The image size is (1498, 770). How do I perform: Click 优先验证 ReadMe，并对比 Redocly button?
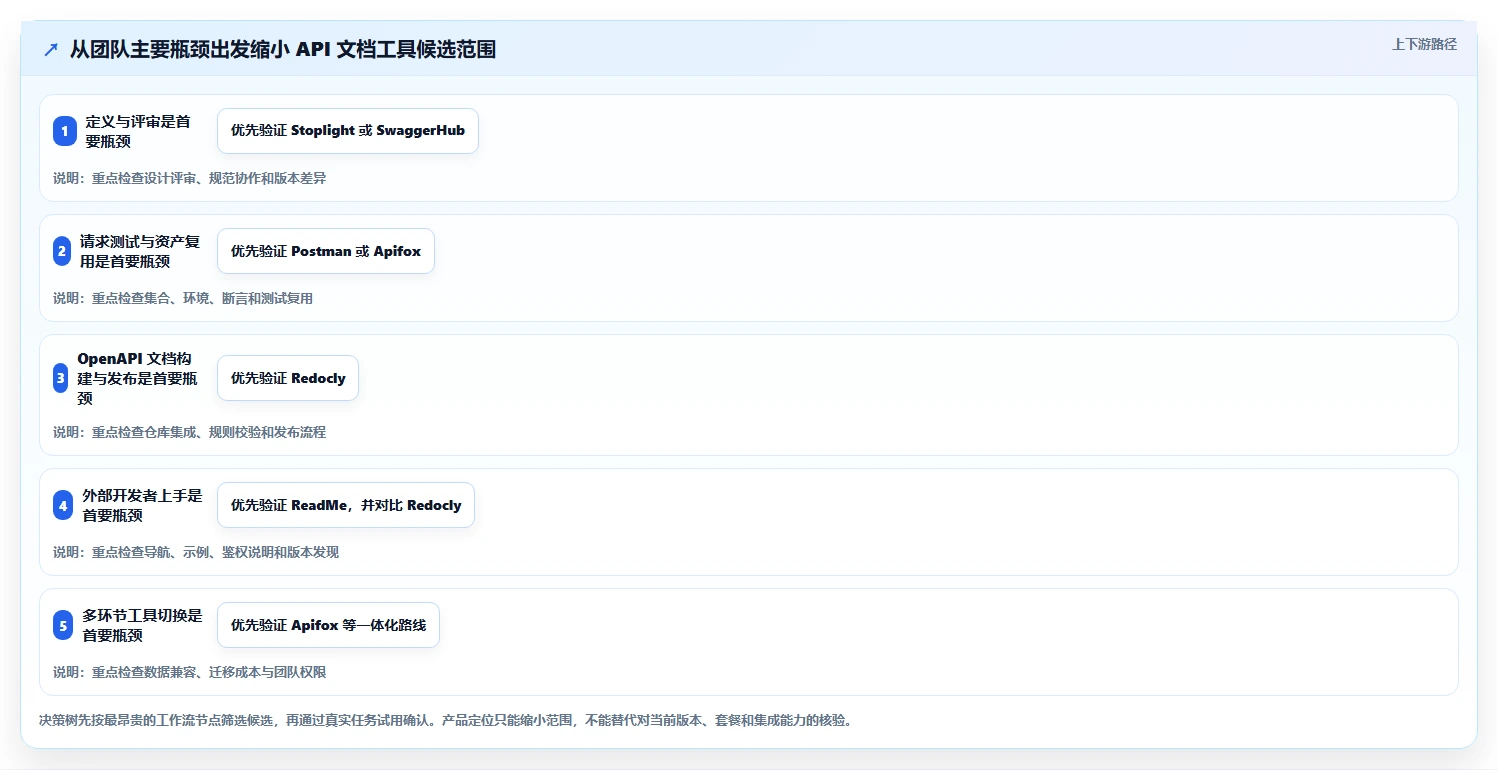click(x=346, y=505)
